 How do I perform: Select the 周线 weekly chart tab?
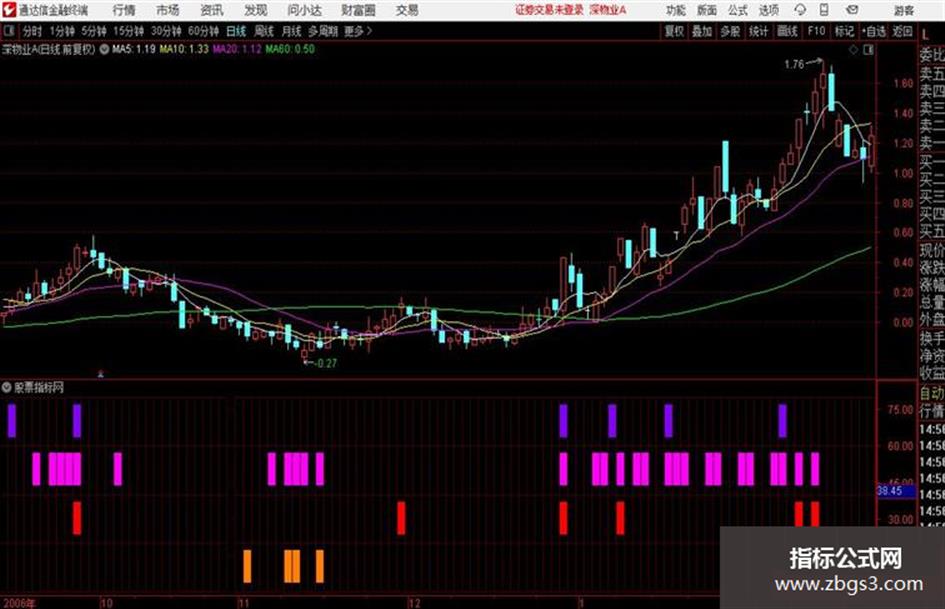(264, 31)
